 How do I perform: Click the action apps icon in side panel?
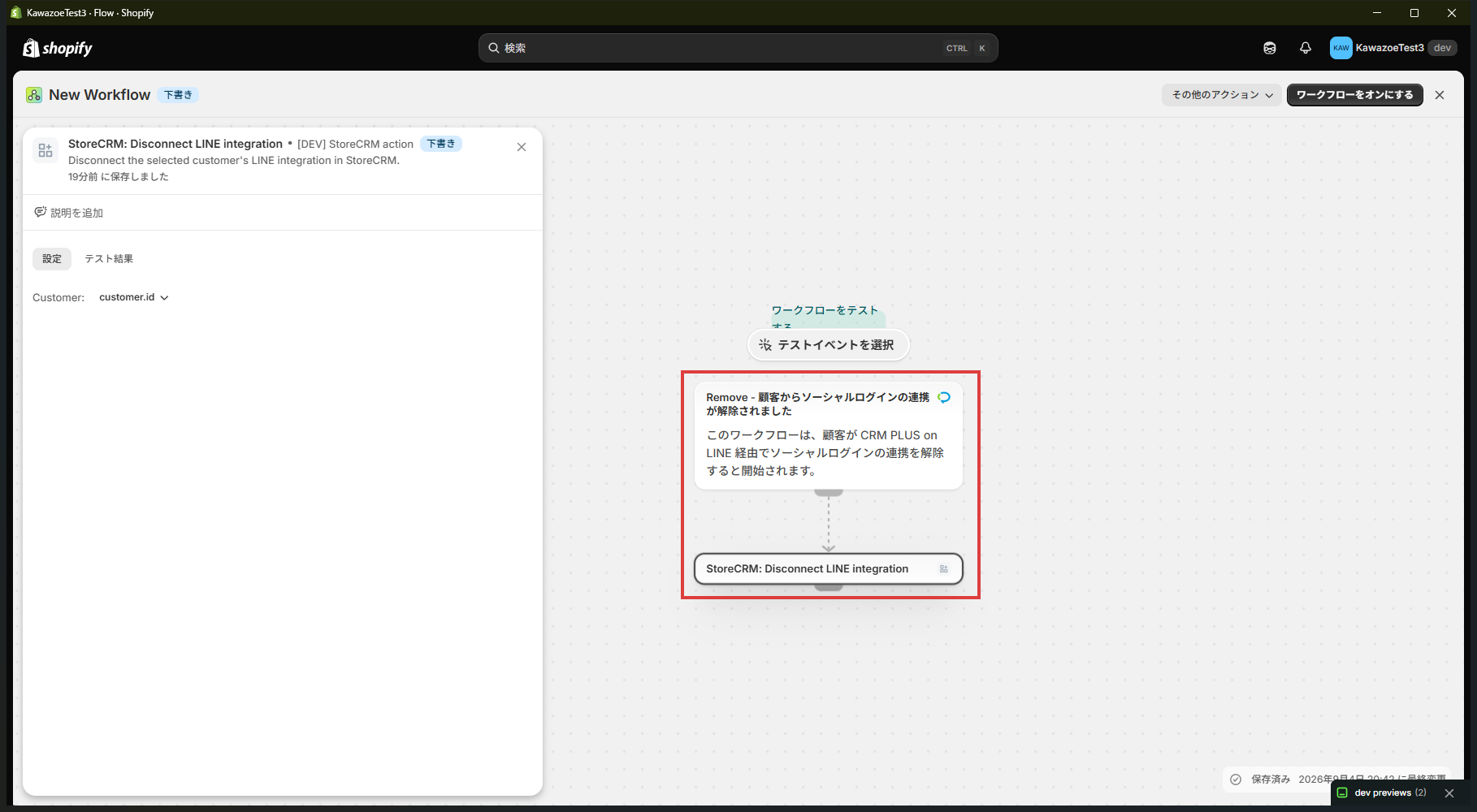(45, 151)
